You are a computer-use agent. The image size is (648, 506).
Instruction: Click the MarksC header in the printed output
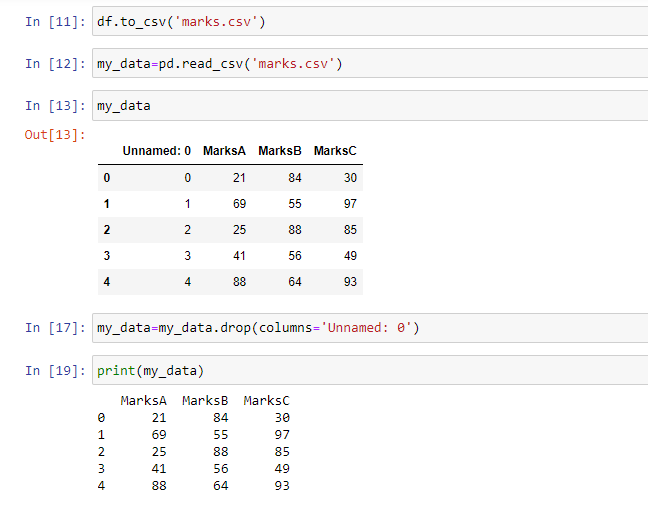[267, 401]
